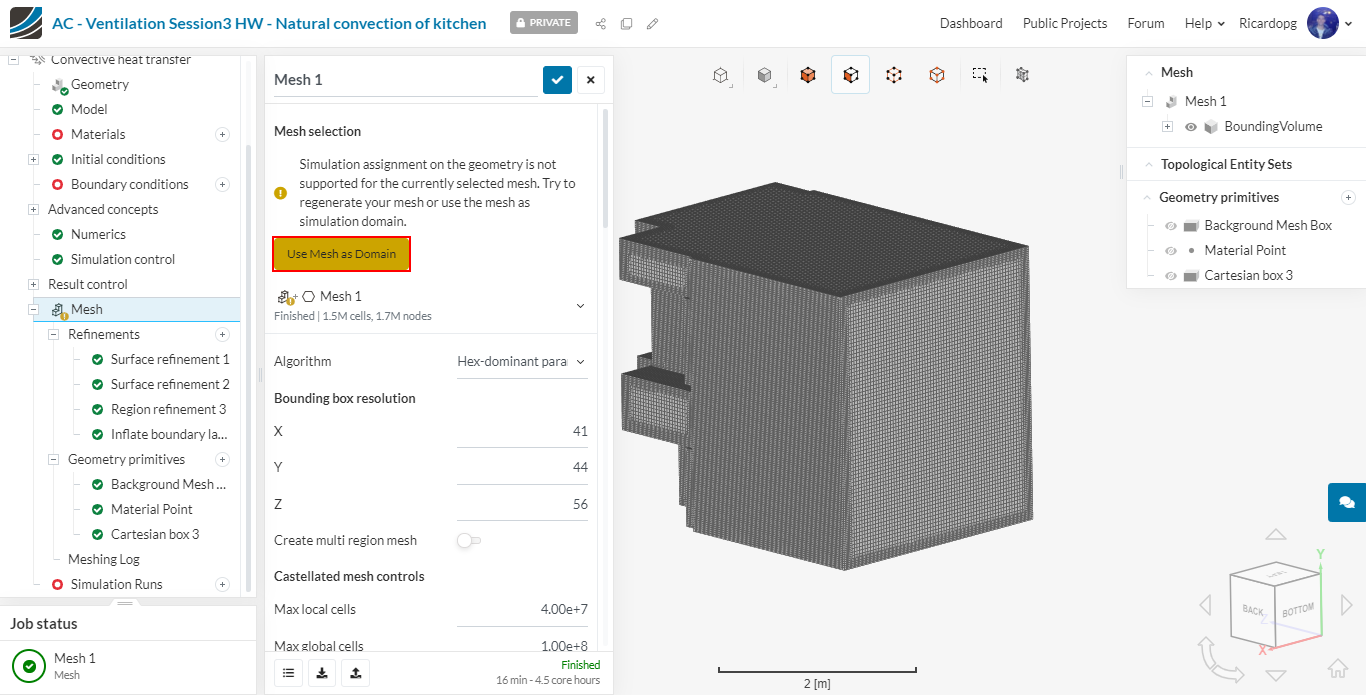Confirm Mesh 1 settings with checkmark button

point(557,80)
